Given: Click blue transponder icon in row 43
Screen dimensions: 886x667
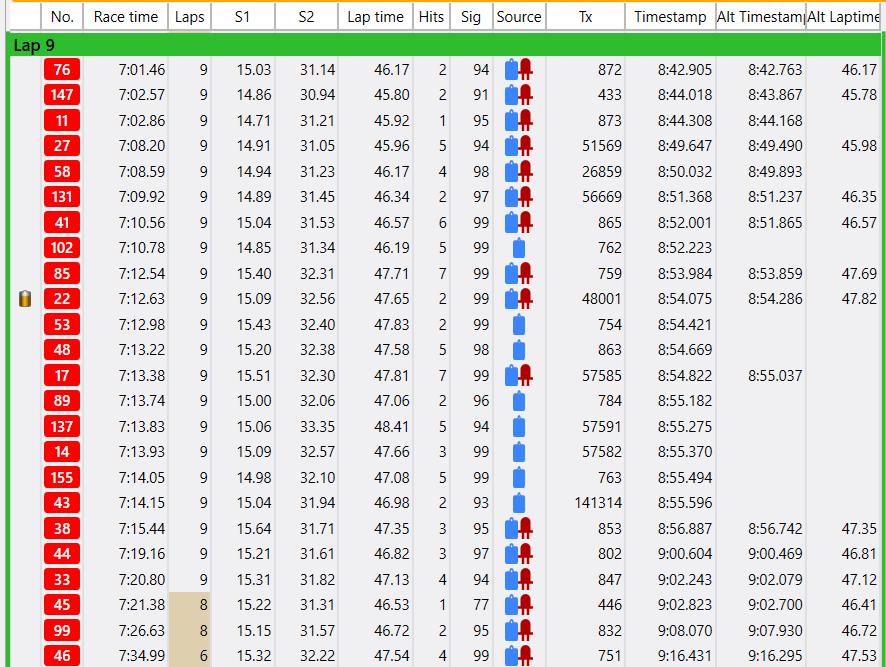Looking at the screenshot, I should (519, 503).
